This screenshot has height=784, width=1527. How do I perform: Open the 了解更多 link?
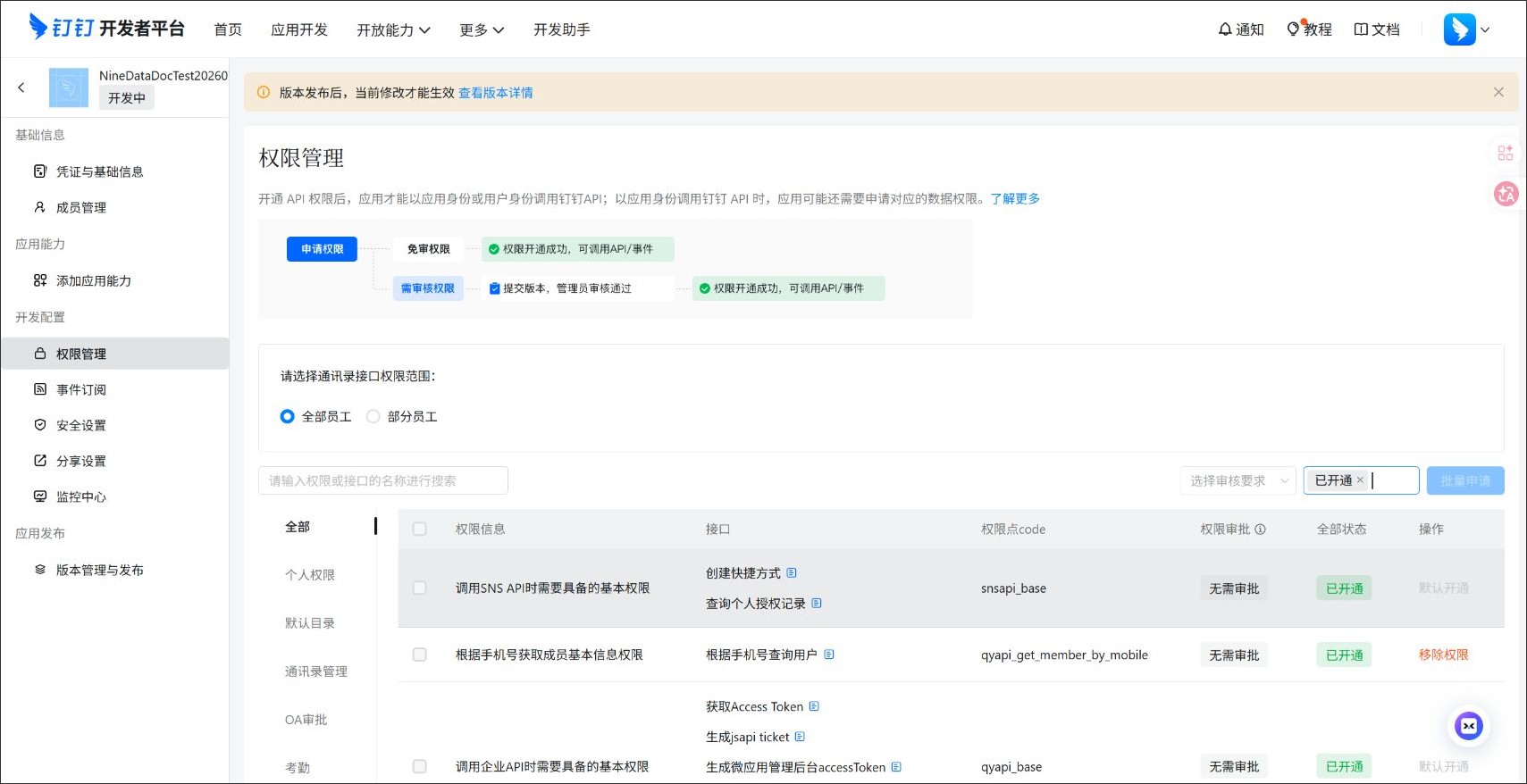(1015, 199)
